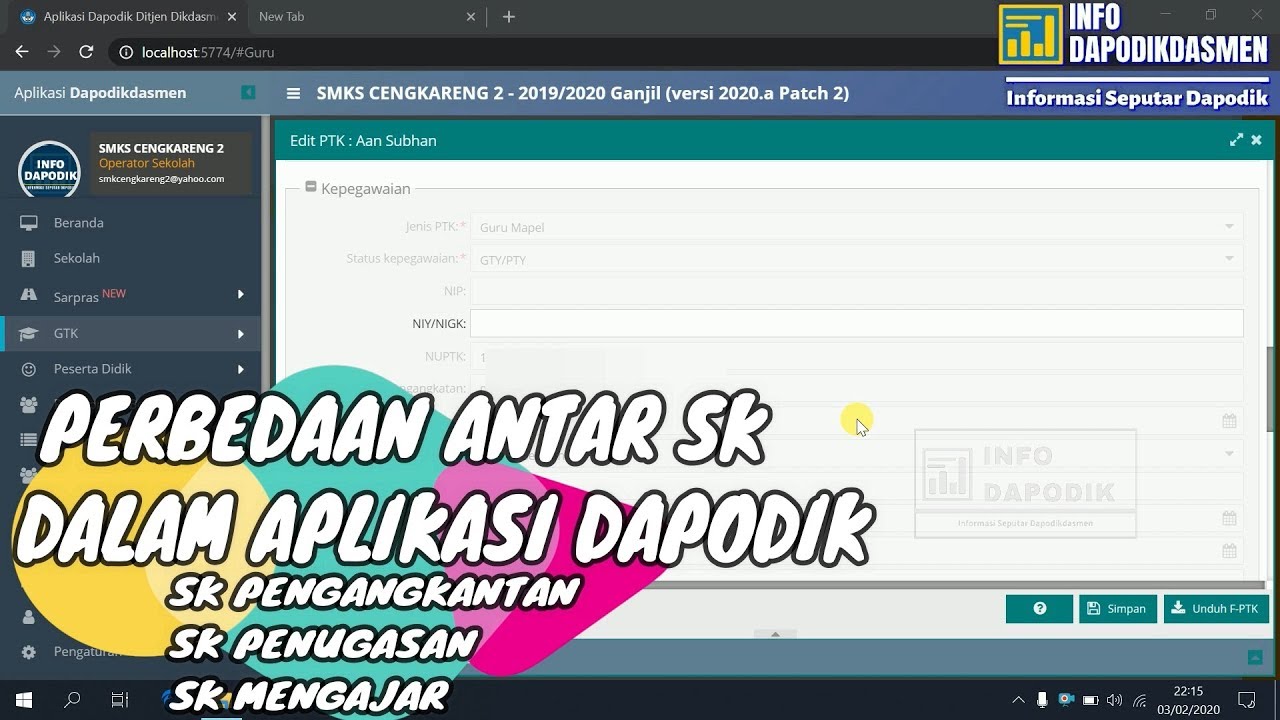This screenshot has height=720, width=1280.
Task: Open a new browser tab with plus
Action: (509, 17)
